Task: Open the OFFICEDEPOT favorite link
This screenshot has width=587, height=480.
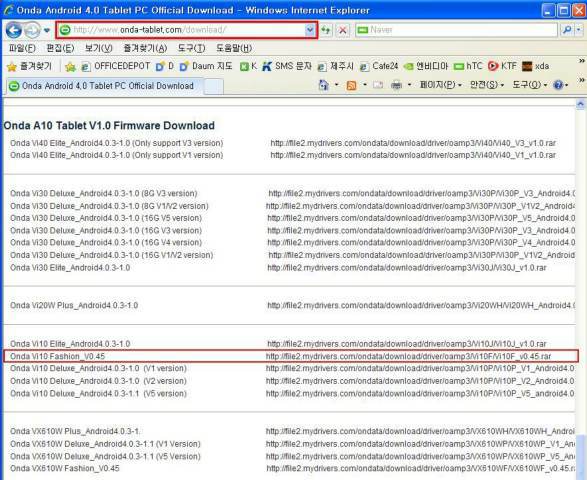Action: click(116, 66)
